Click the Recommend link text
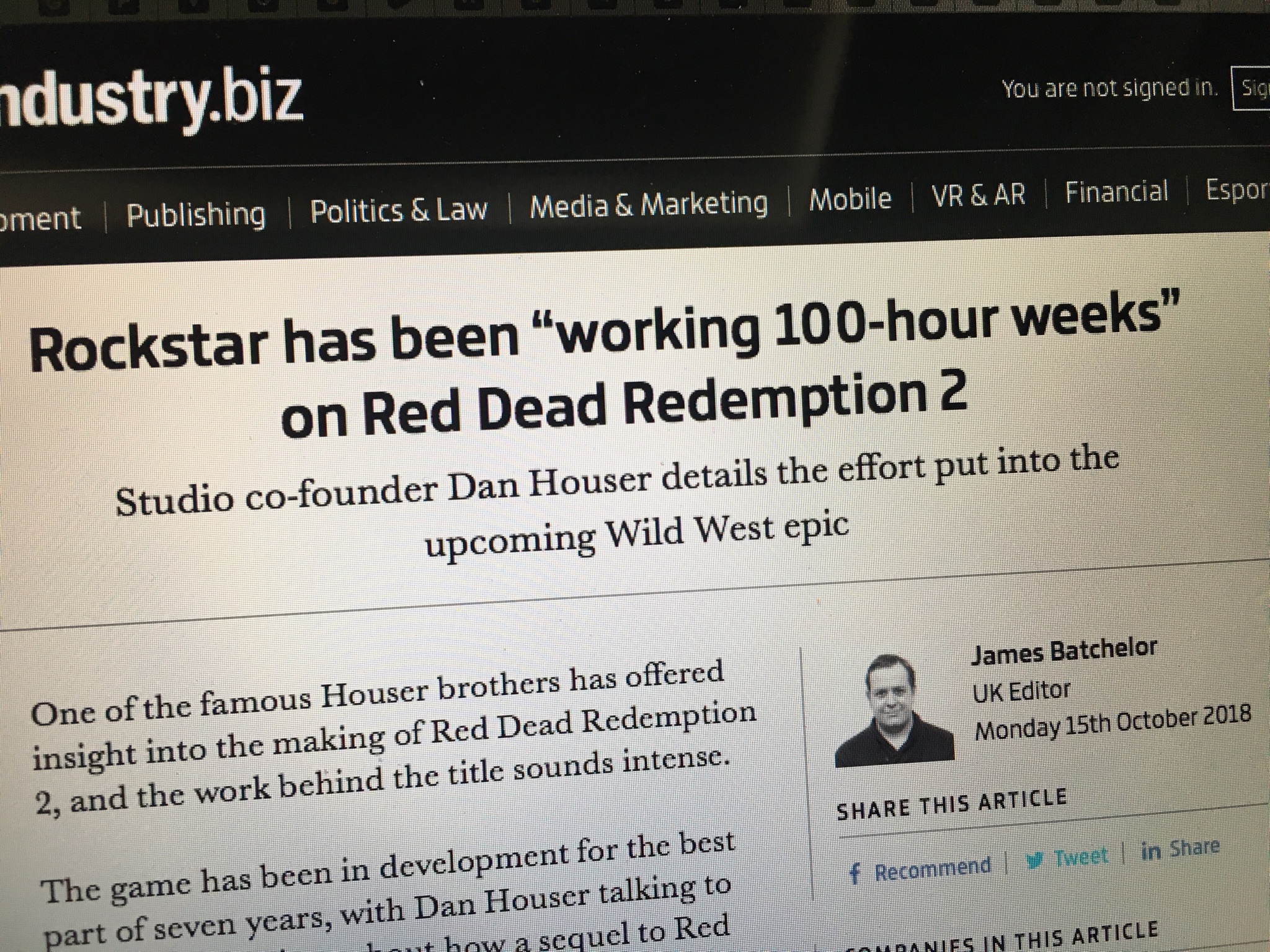1270x952 pixels. (x=933, y=869)
